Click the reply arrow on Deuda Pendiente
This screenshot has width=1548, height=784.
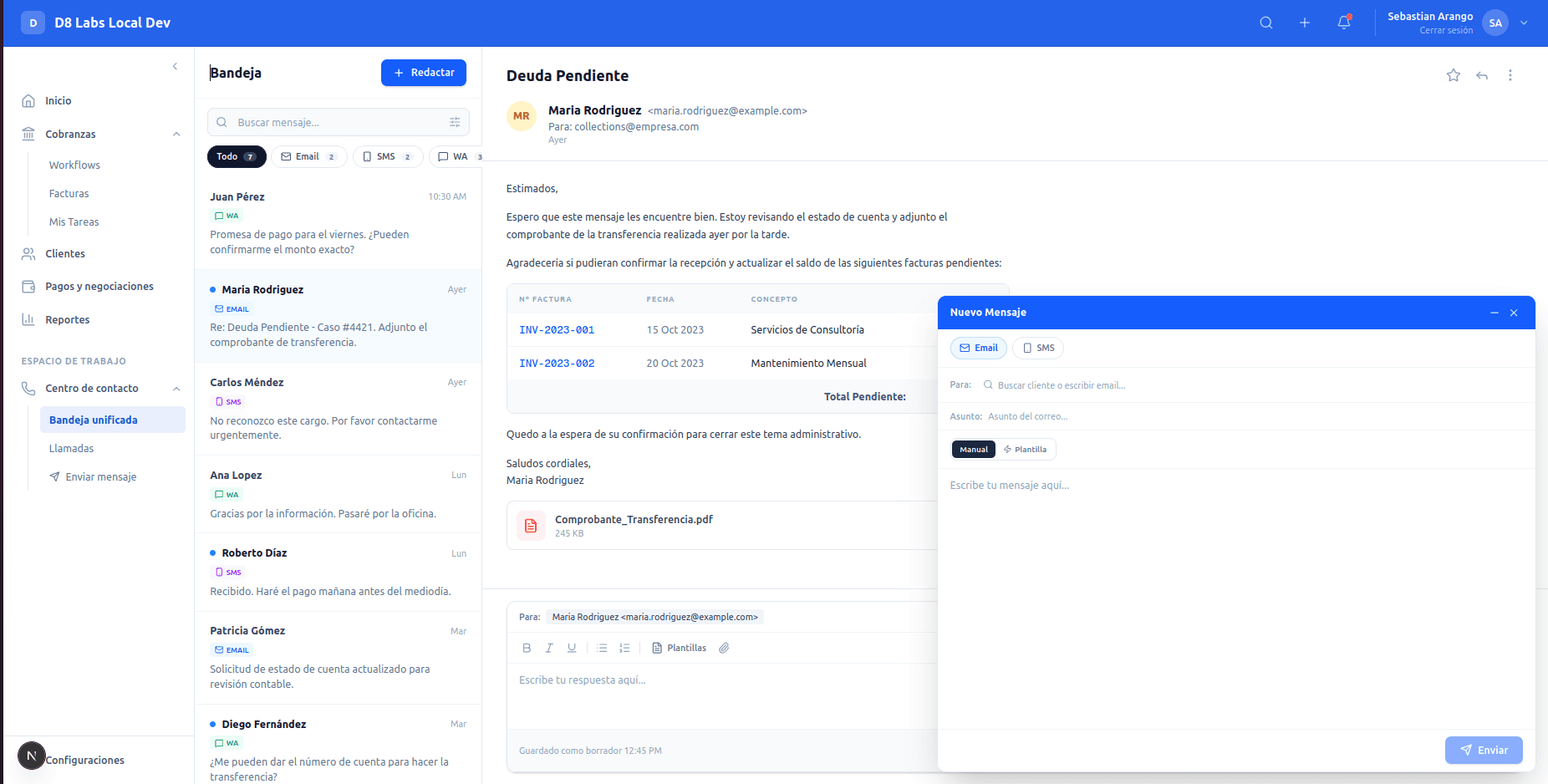(1481, 75)
